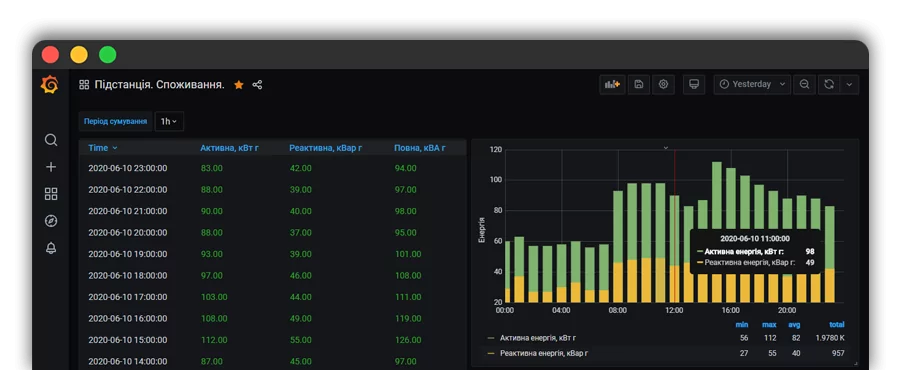The image size is (900, 370).
Task: Select the 2020-06-10 18:00:00 cell
Action: (127, 275)
